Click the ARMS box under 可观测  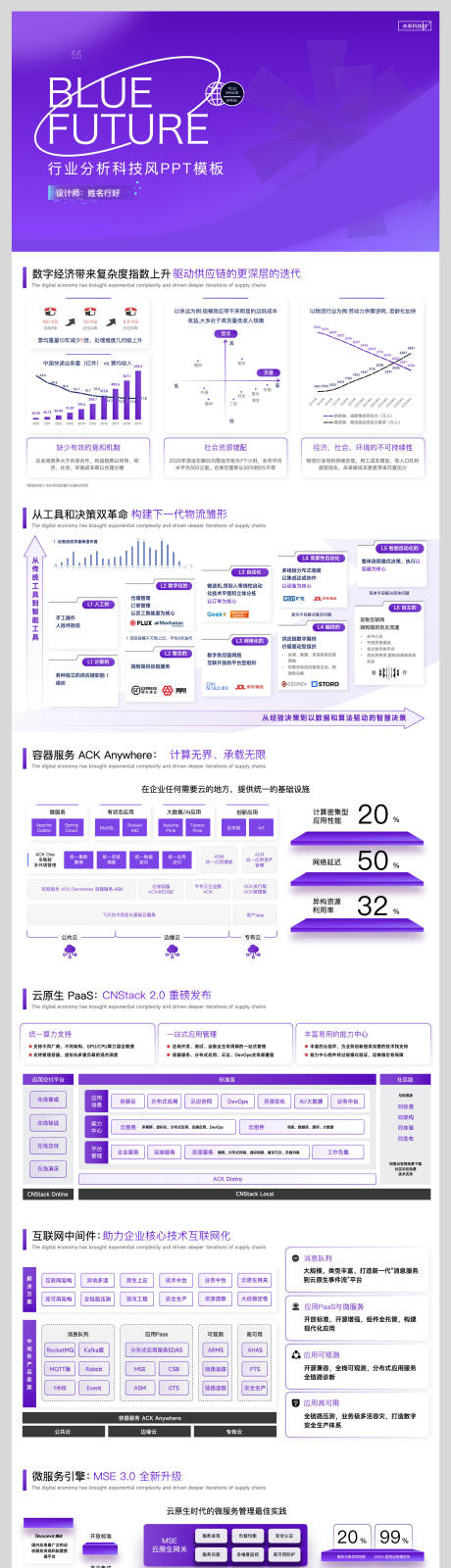pos(216,1350)
